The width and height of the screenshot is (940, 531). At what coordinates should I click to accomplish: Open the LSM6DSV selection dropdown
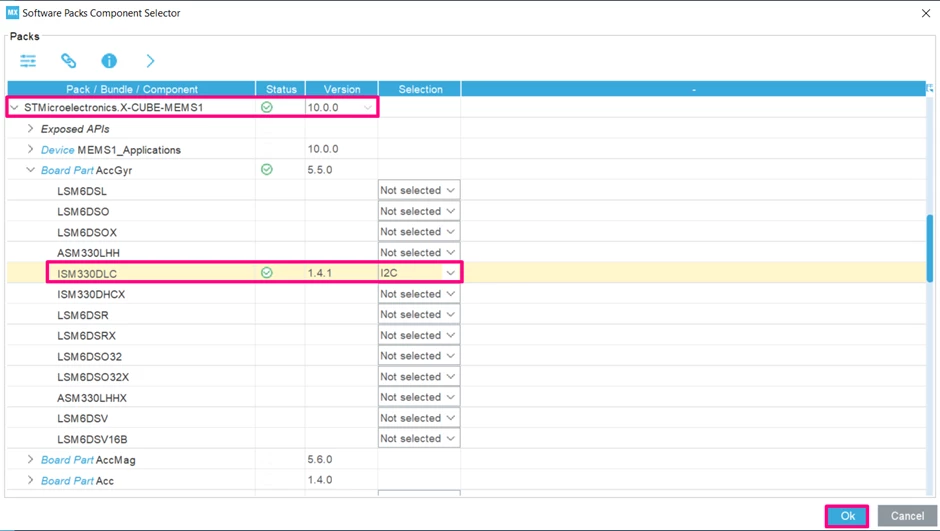point(419,418)
